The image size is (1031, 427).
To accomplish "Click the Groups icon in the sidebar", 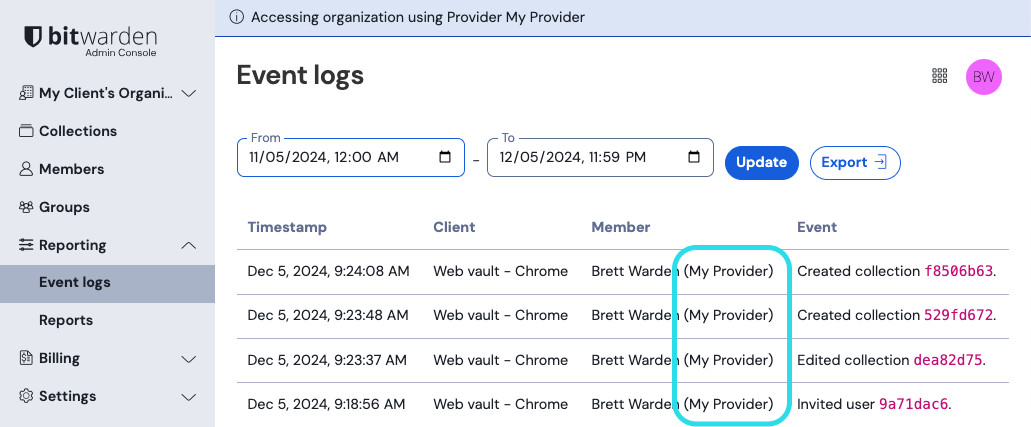I will (x=26, y=207).
